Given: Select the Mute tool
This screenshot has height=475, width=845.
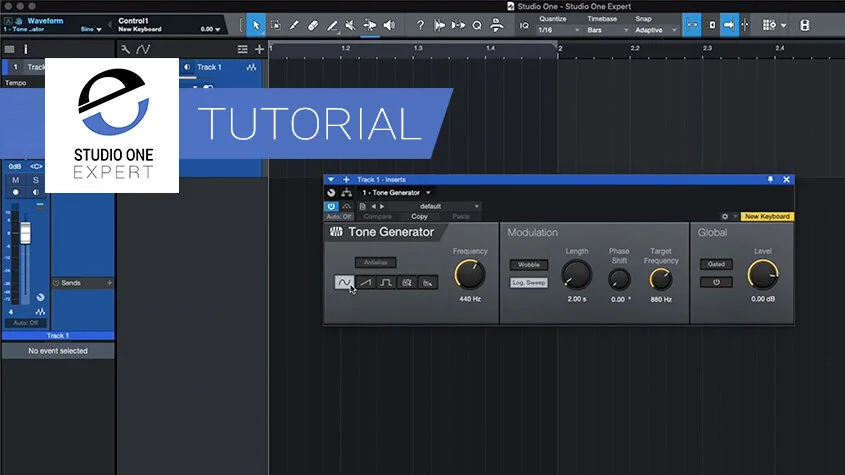Looking at the screenshot, I should [351, 25].
